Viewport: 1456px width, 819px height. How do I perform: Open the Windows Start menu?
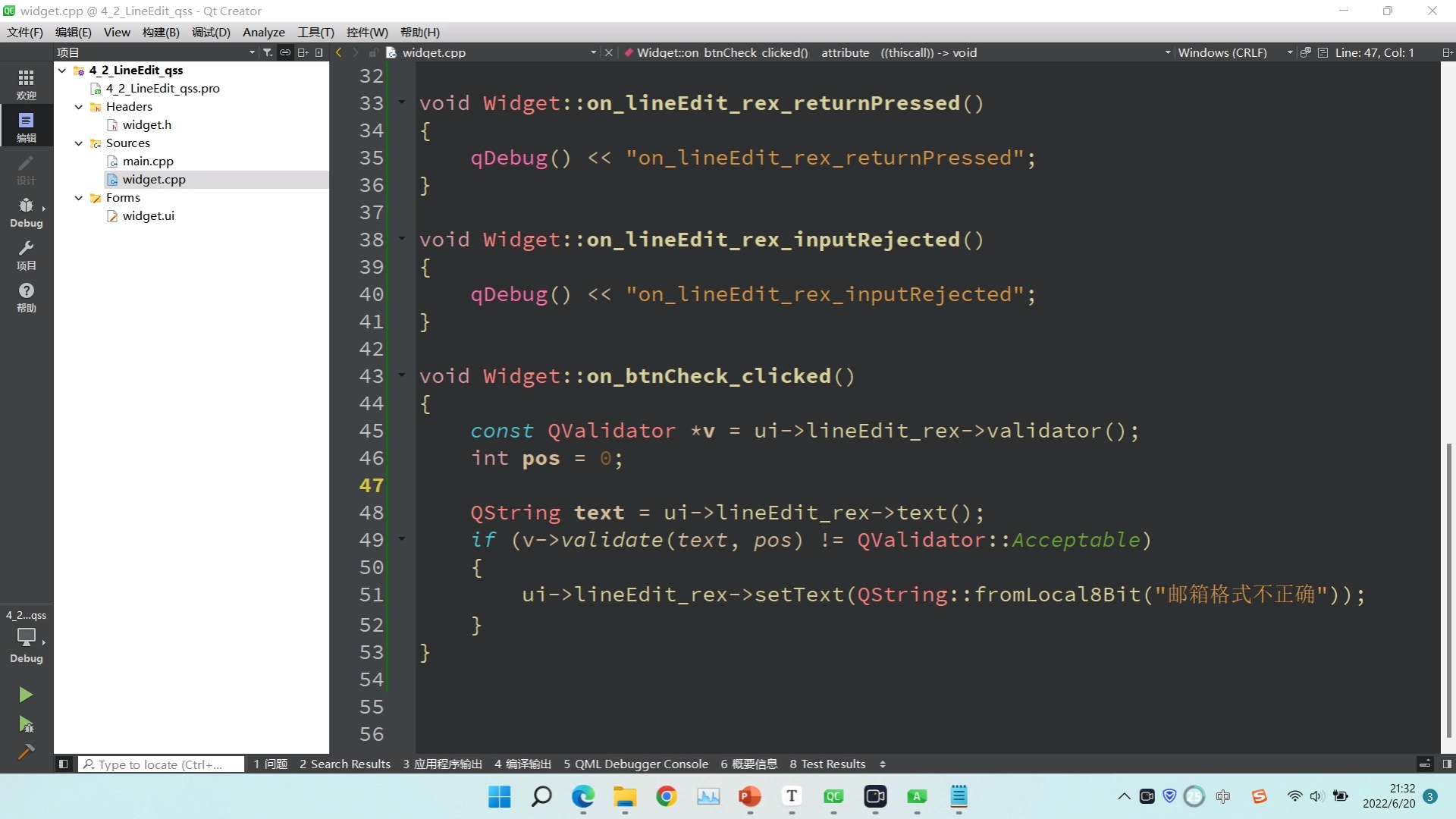click(500, 796)
